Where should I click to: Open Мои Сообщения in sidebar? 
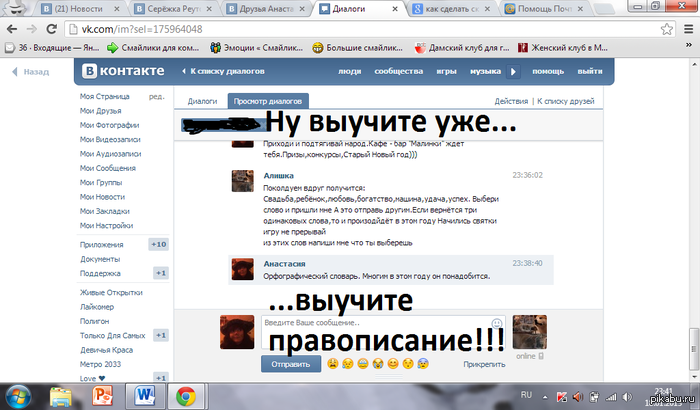(x=108, y=168)
